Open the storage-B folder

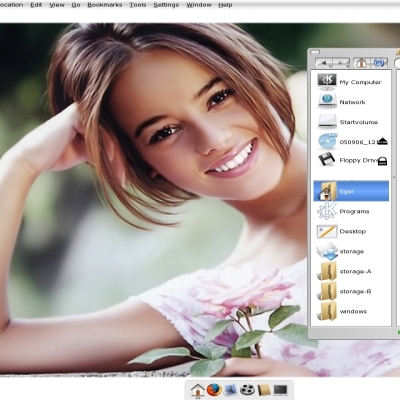coord(351,291)
